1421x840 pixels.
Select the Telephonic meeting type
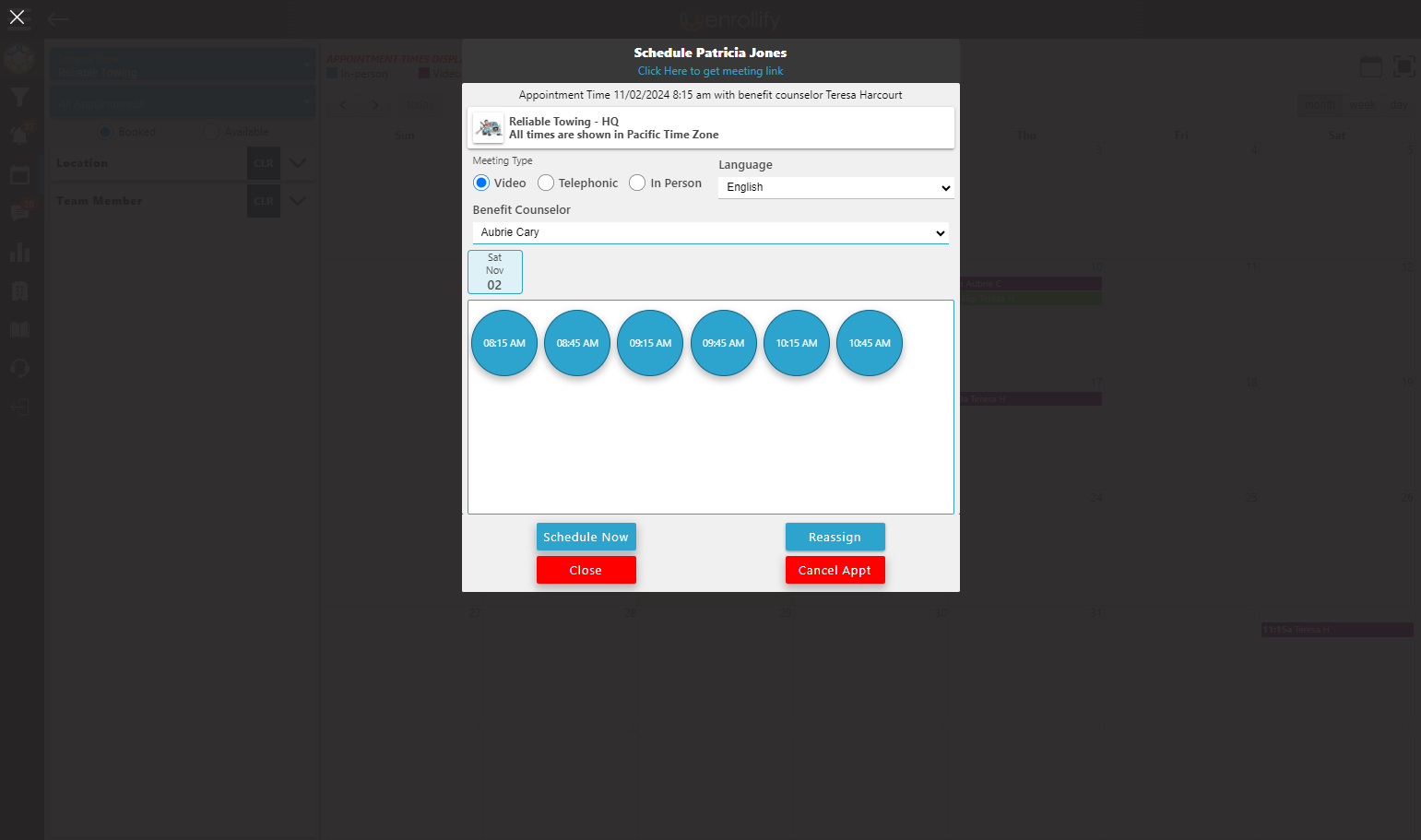tap(546, 183)
